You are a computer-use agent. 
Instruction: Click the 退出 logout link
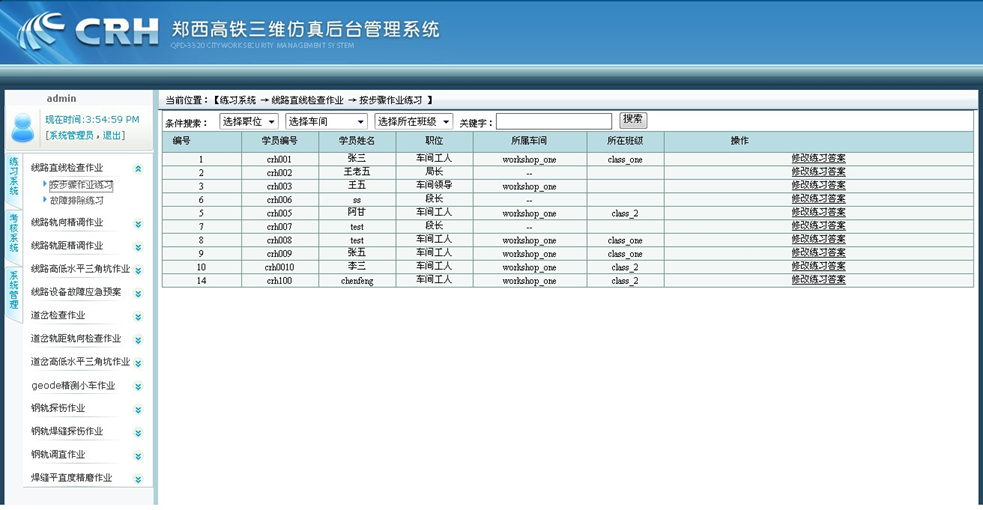[x=113, y=135]
